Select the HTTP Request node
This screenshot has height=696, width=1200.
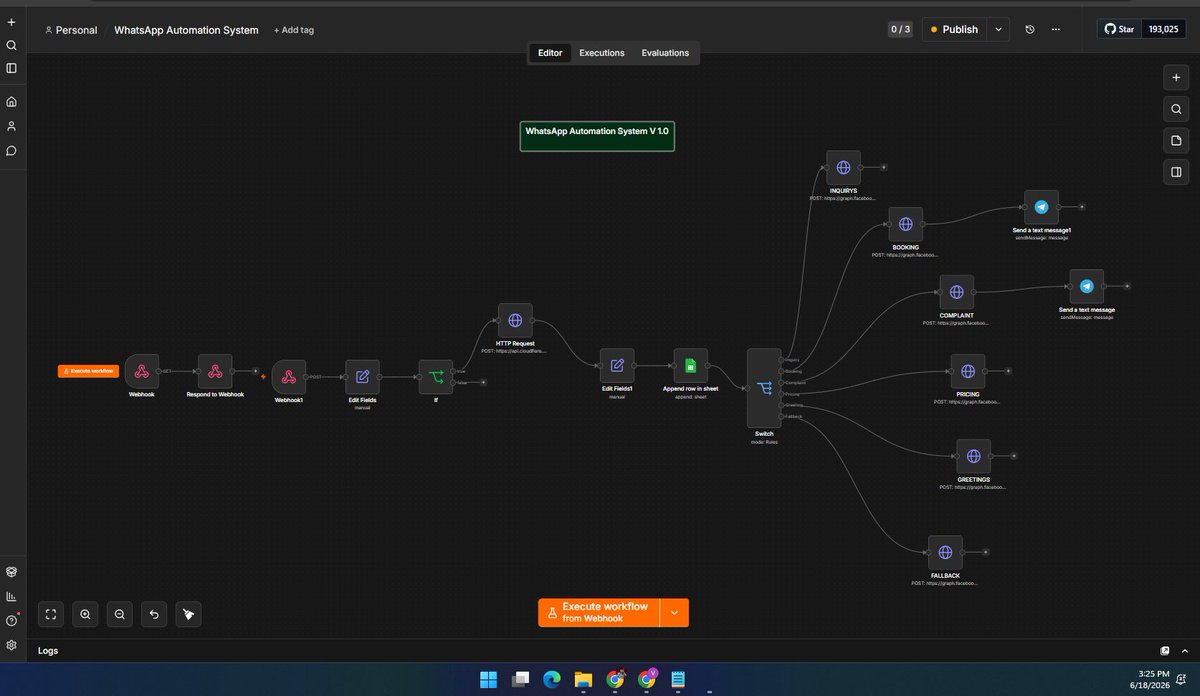515,321
